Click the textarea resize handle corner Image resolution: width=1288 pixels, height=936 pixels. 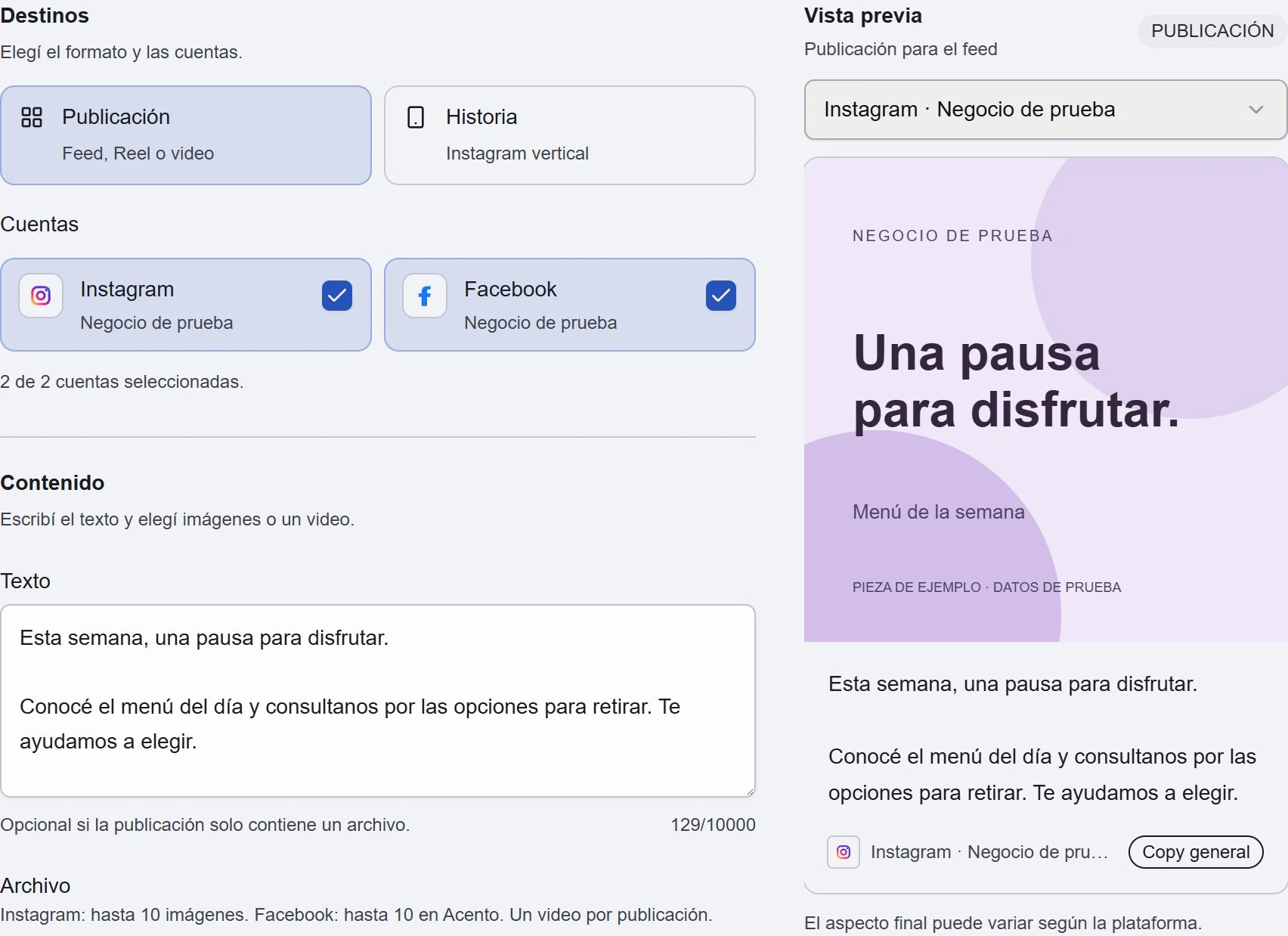(x=750, y=792)
